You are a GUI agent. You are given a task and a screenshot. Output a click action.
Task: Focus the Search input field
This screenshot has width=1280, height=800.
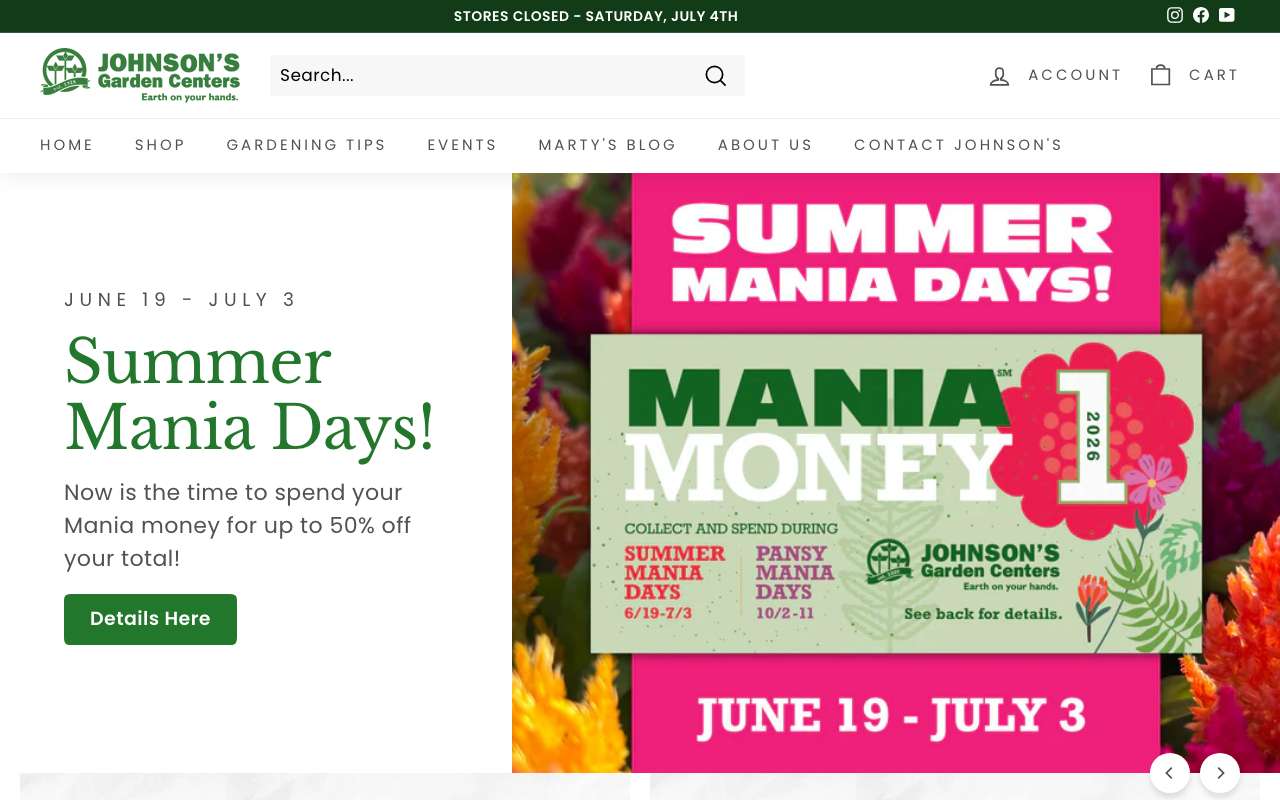coord(485,75)
